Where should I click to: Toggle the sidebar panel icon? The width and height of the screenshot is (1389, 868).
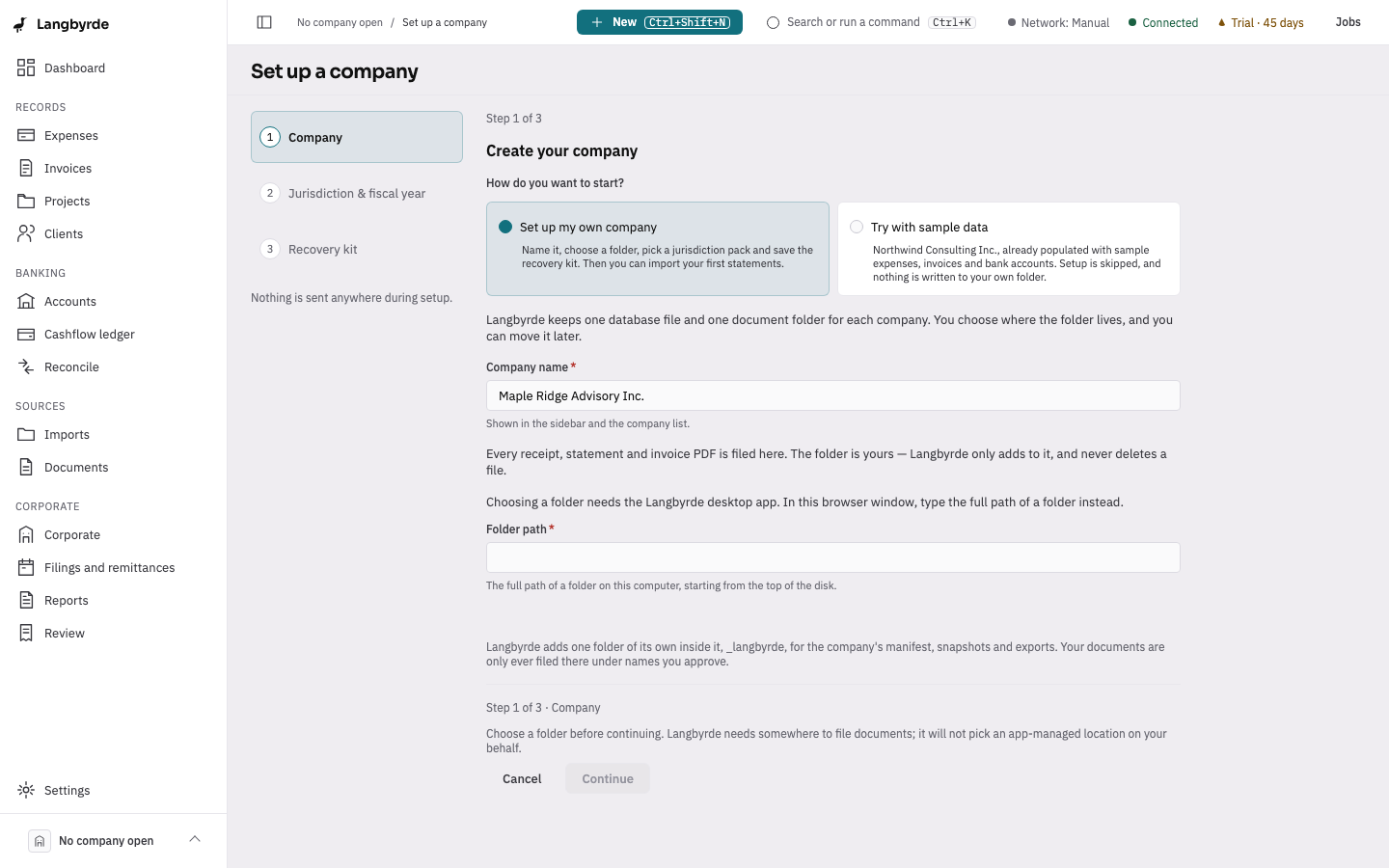point(264,22)
